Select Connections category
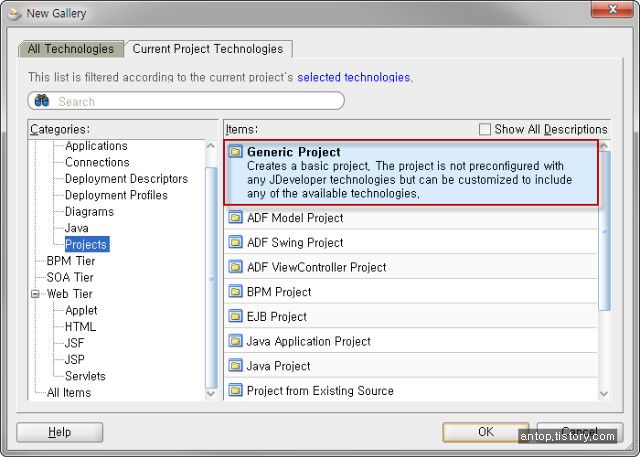This screenshot has width=640, height=457. click(x=97, y=162)
